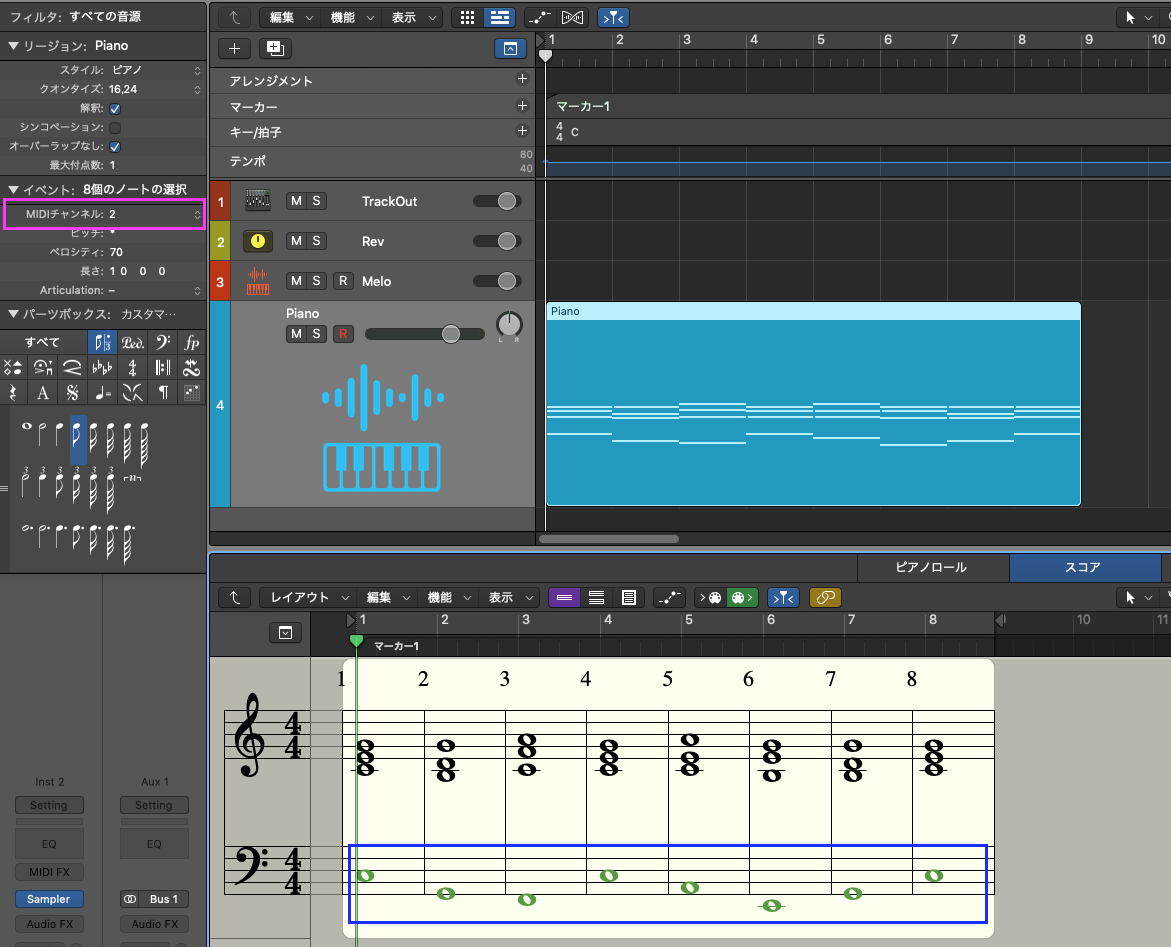This screenshot has width=1171, height=947.
Task: Choose the time signature 4/4 symbols group
Action: click(132, 367)
